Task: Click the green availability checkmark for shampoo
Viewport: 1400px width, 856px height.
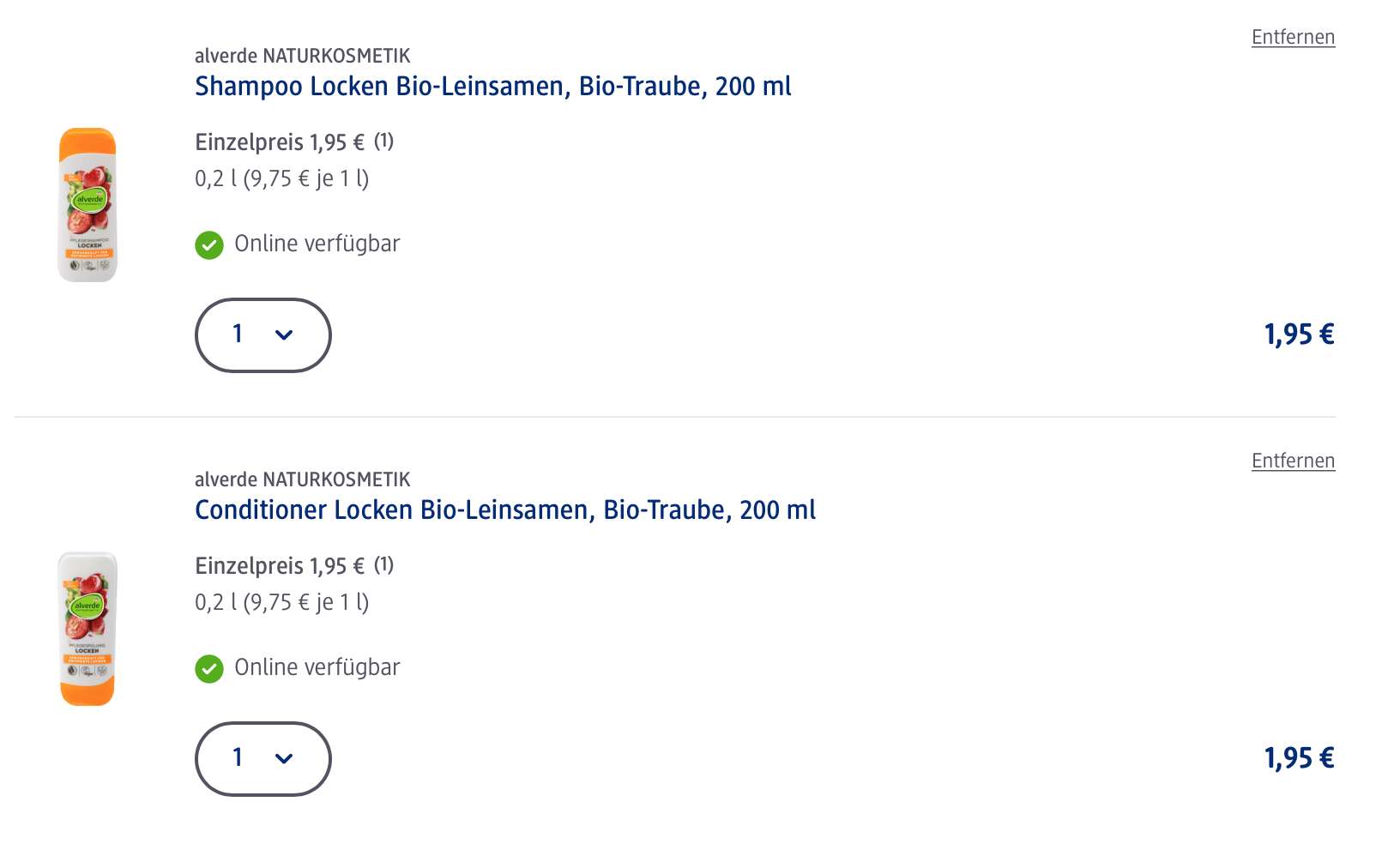Action: [x=209, y=244]
